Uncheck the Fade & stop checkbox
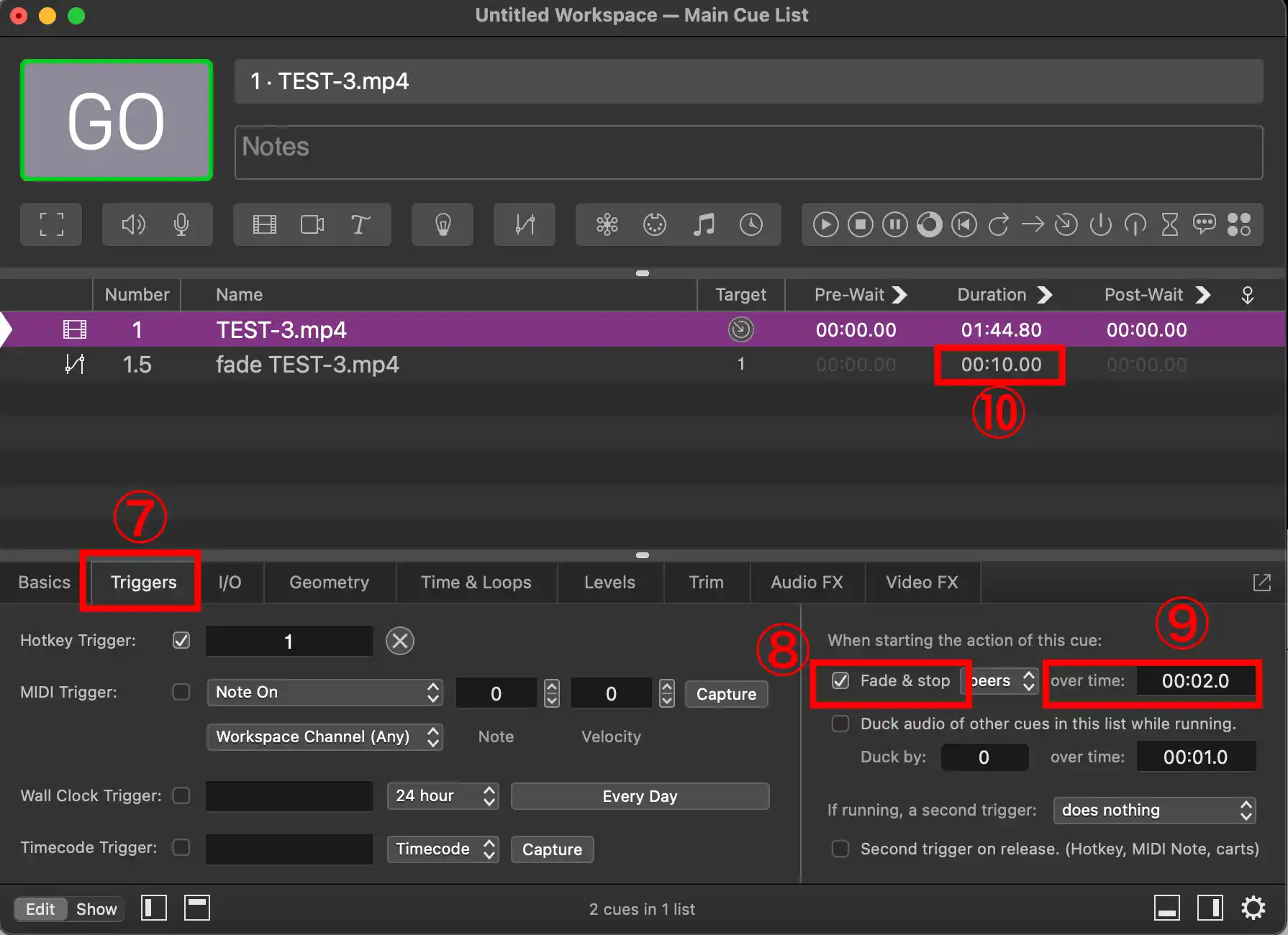This screenshot has width=1288, height=935. [840, 680]
